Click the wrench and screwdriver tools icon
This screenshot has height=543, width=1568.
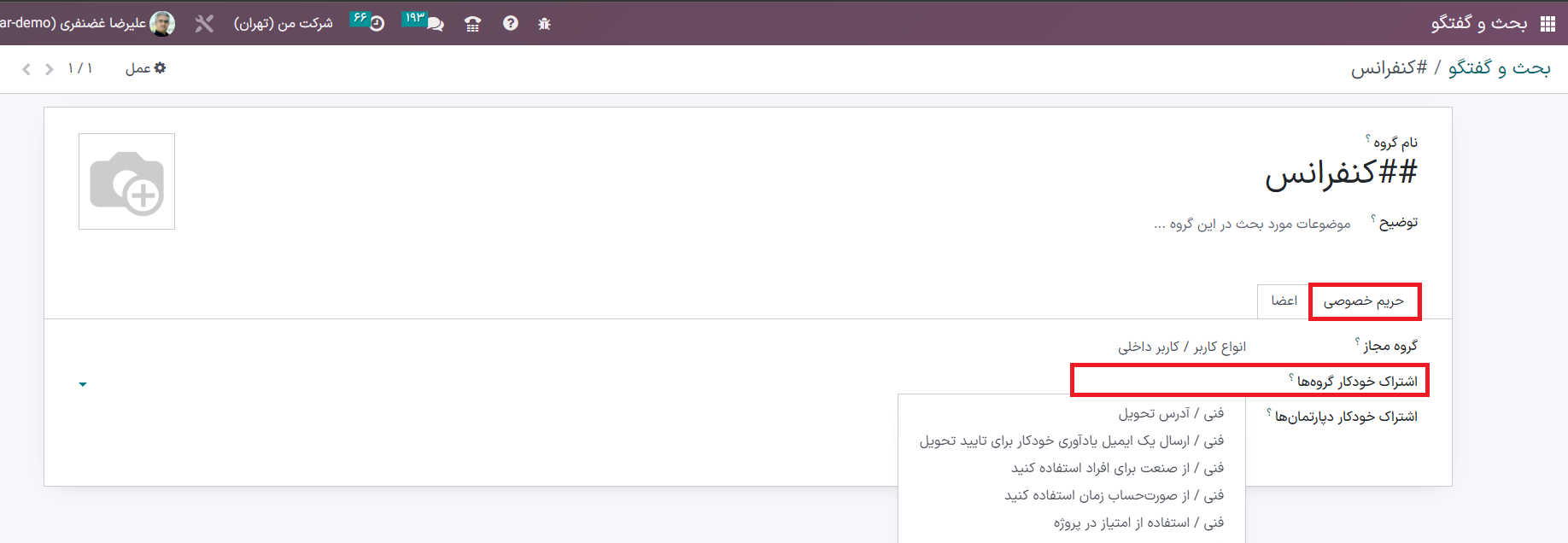(x=203, y=23)
